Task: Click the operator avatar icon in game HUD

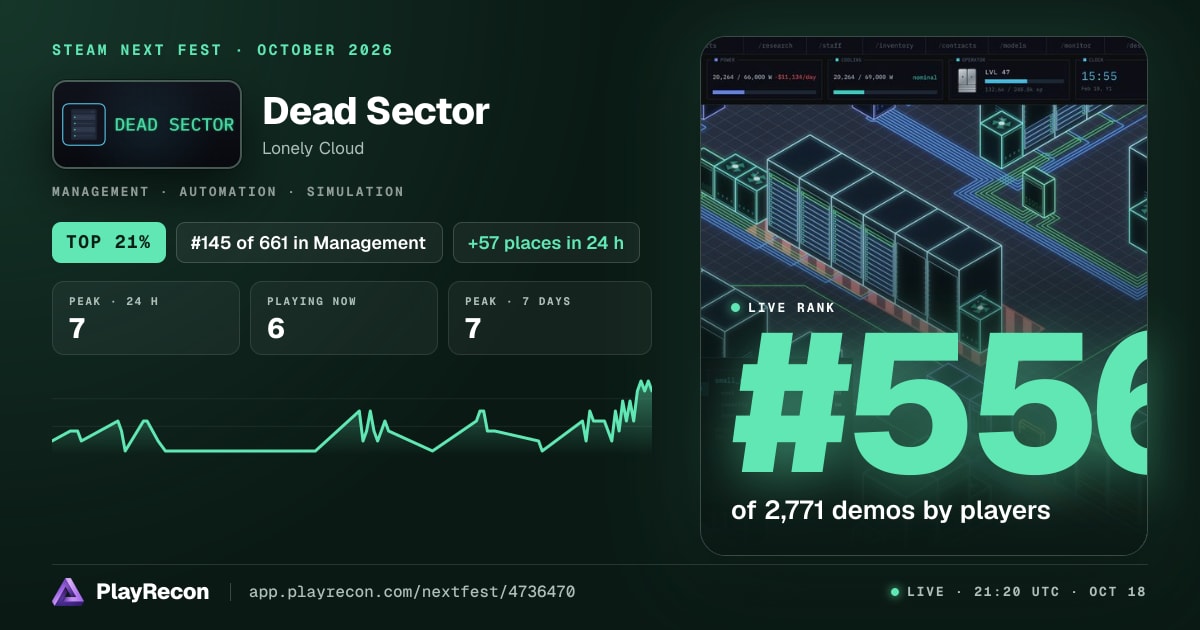Action: pyautogui.click(x=967, y=81)
